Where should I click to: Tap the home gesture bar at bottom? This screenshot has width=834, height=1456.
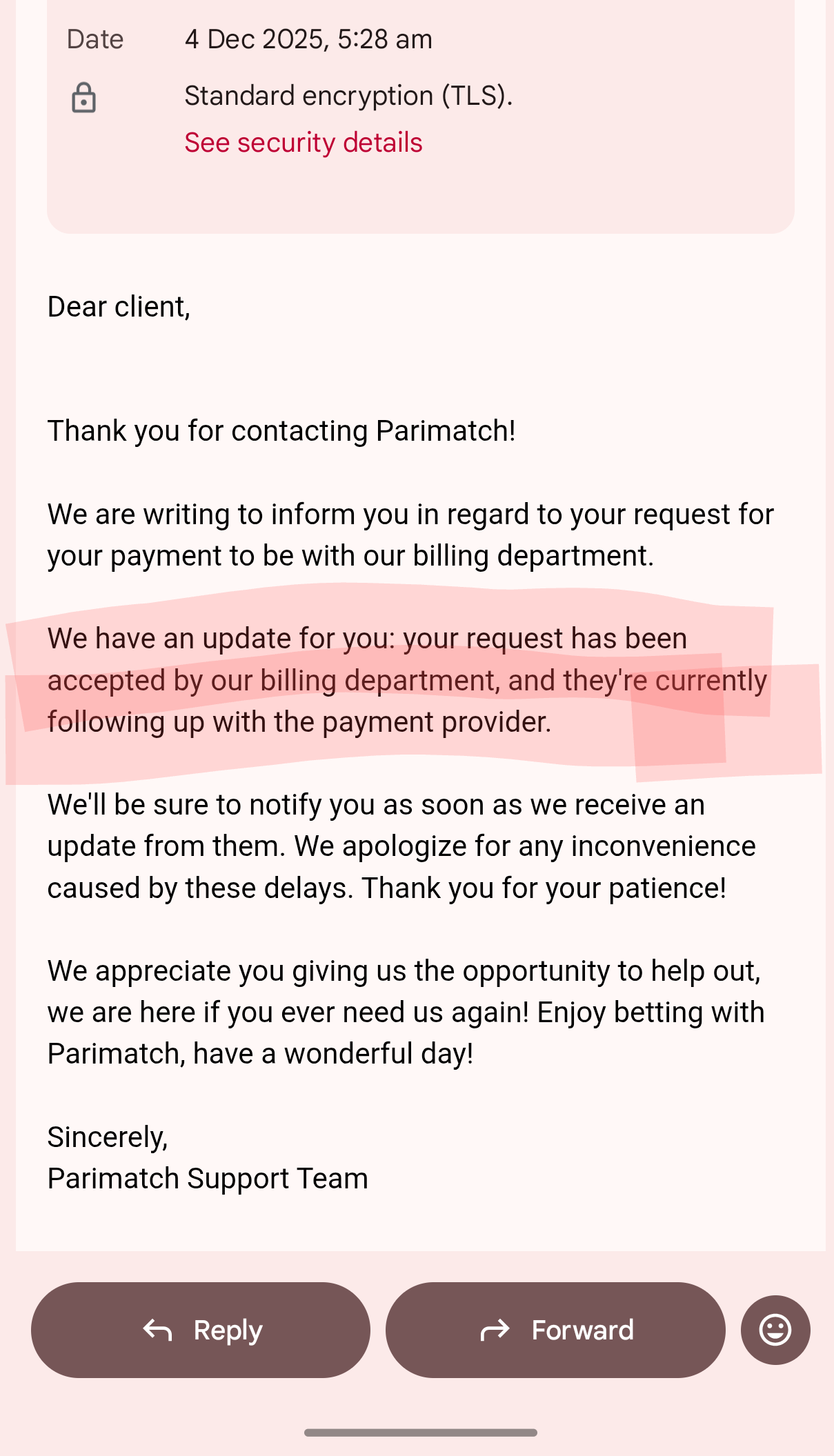(x=420, y=1433)
